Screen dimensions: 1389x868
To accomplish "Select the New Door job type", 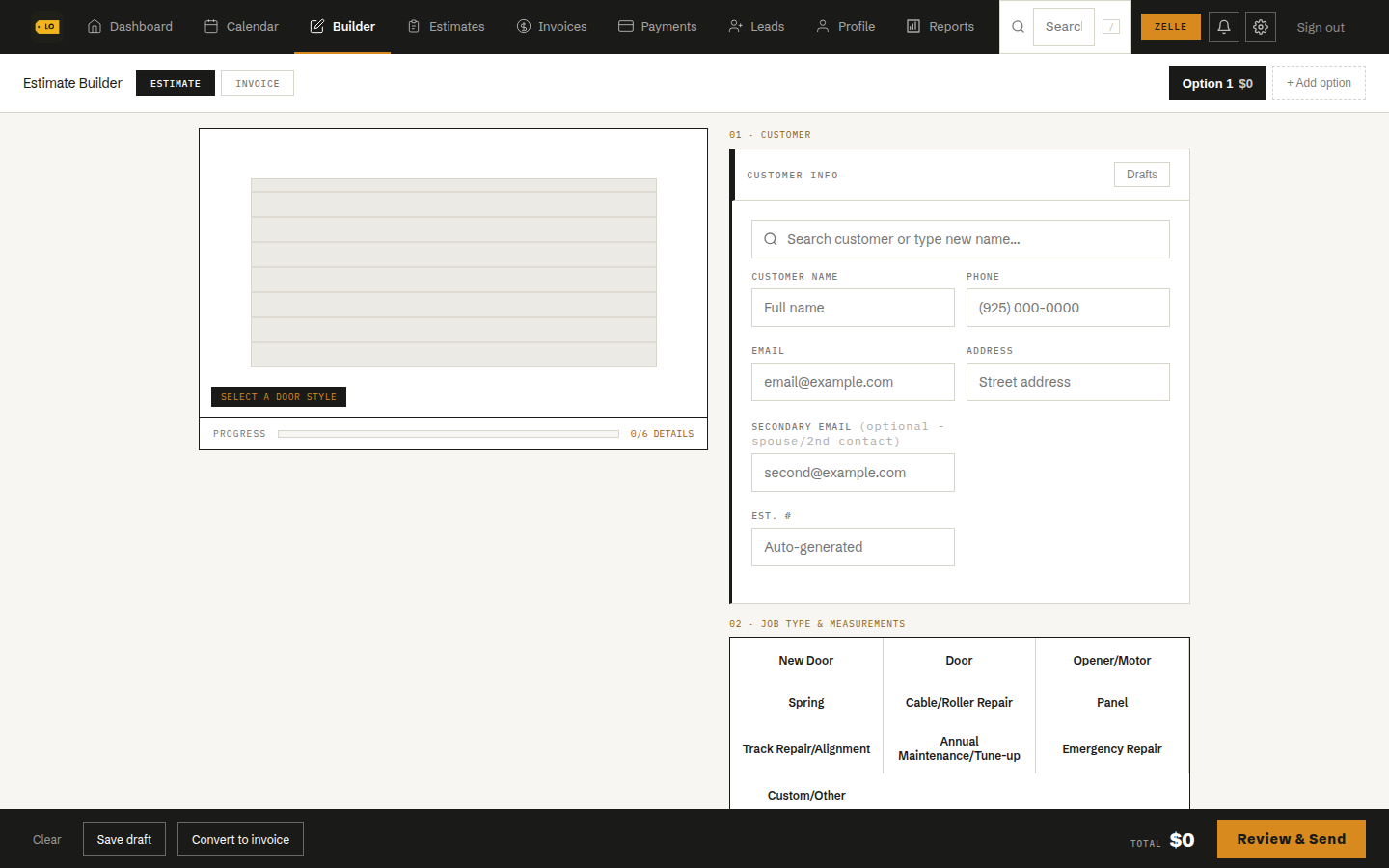I will 806,661.
